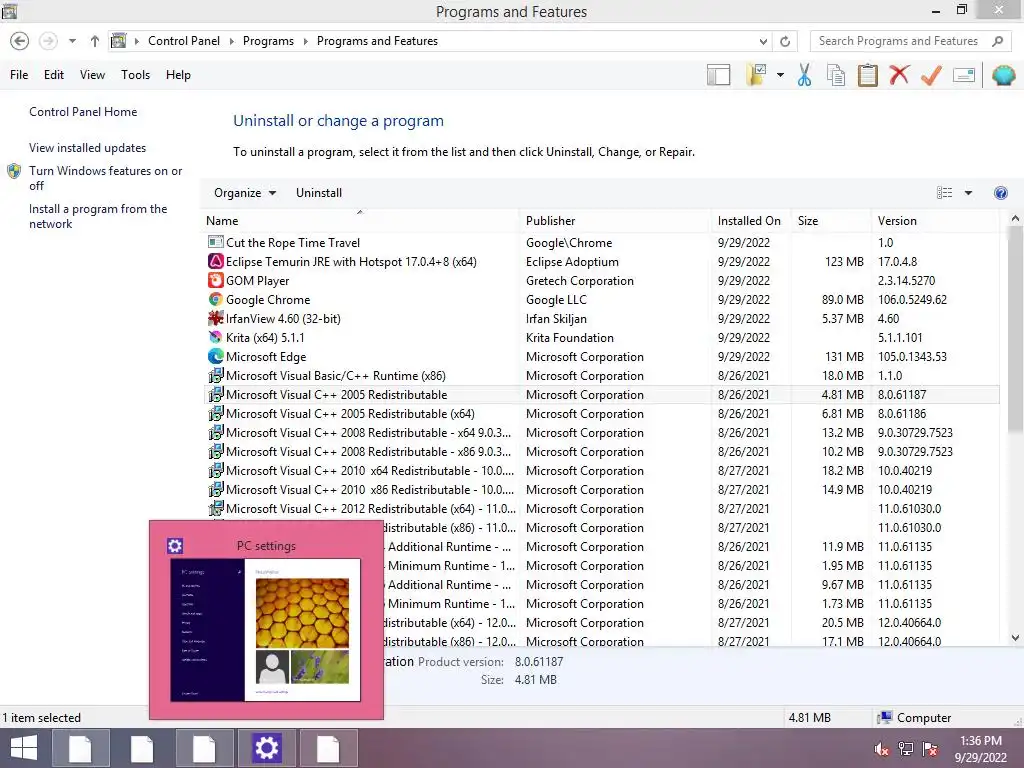Click the search magnifier icon
This screenshot has width=1024, height=768.
pyautogui.click(x=997, y=41)
